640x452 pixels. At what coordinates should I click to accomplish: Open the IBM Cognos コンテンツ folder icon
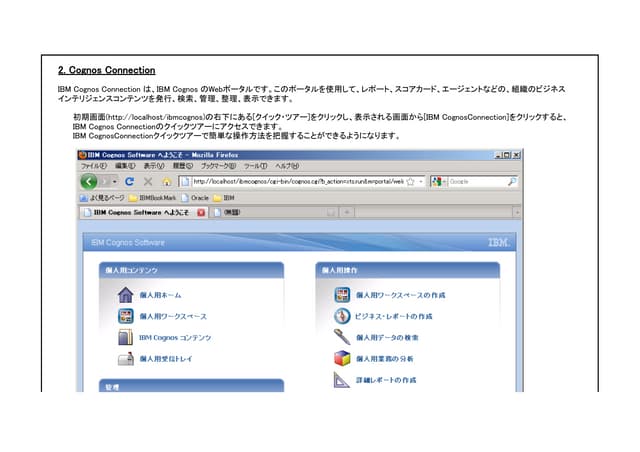click(126, 338)
